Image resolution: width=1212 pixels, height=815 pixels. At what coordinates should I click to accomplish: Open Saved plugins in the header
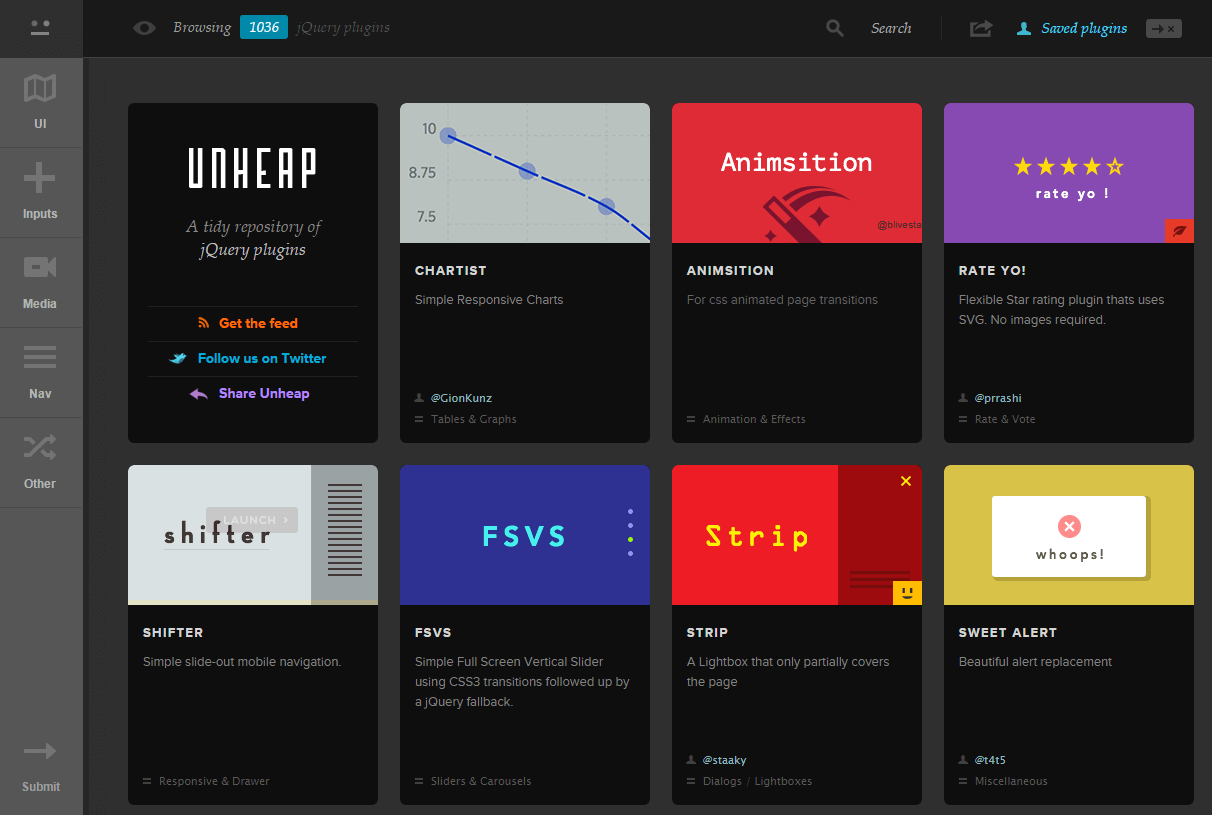pyautogui.click(x=1083, y=28)
